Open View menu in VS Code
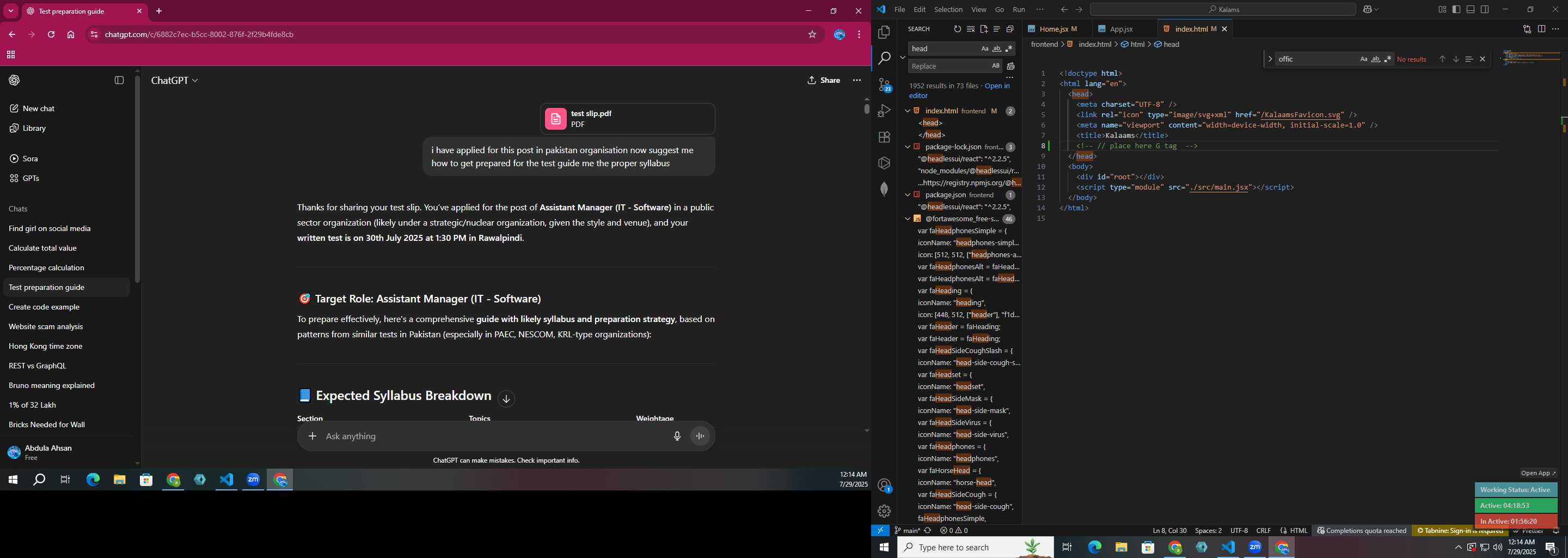The width and height of the screenshot is (1568, 558). (979, 10)
